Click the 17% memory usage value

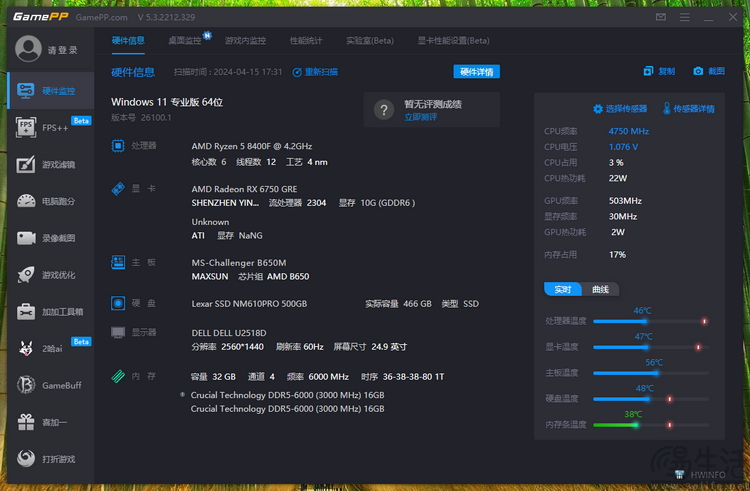click(x=617, y=255)
